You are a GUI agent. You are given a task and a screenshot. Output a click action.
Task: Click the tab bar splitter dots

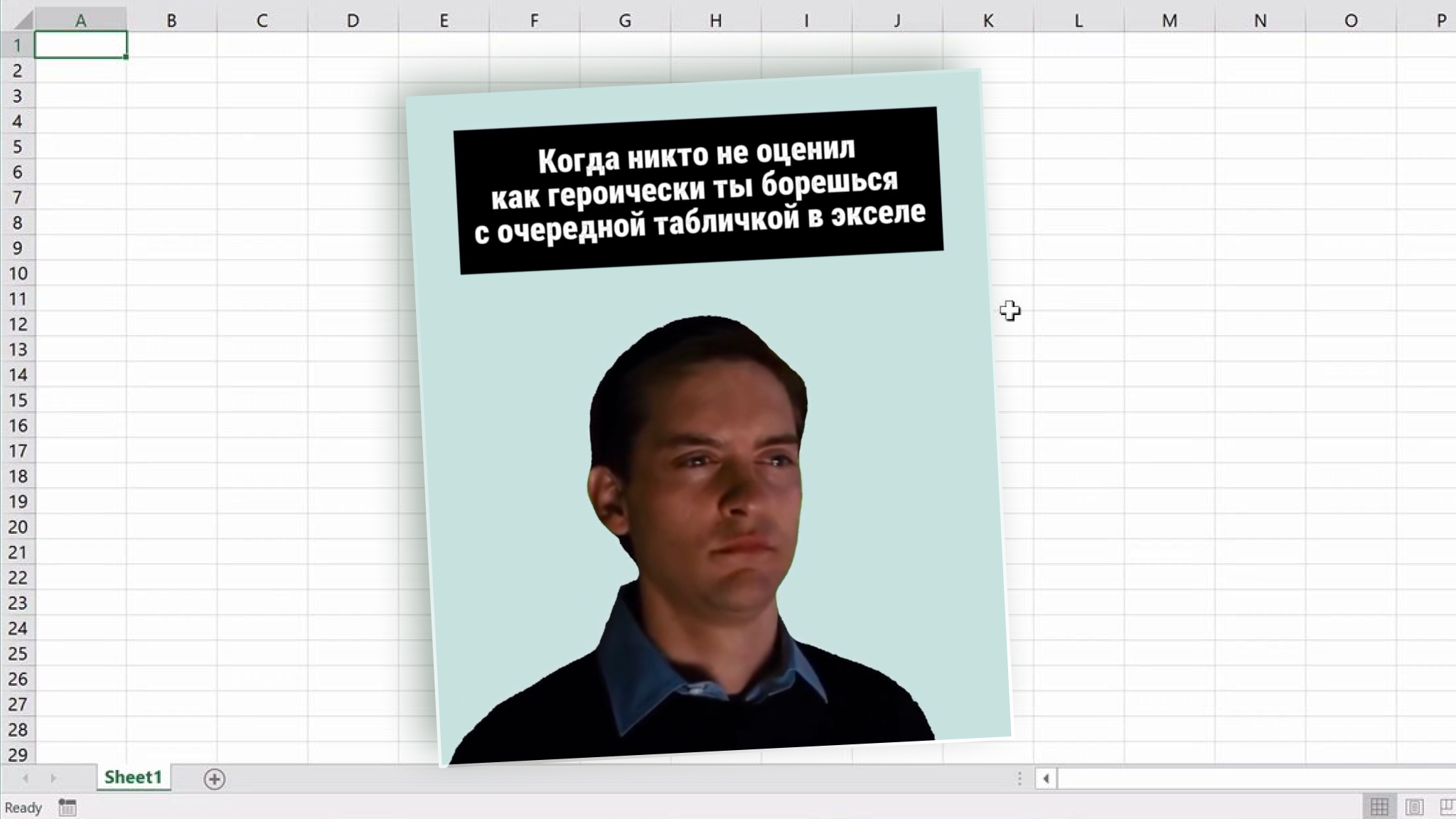1019,778
